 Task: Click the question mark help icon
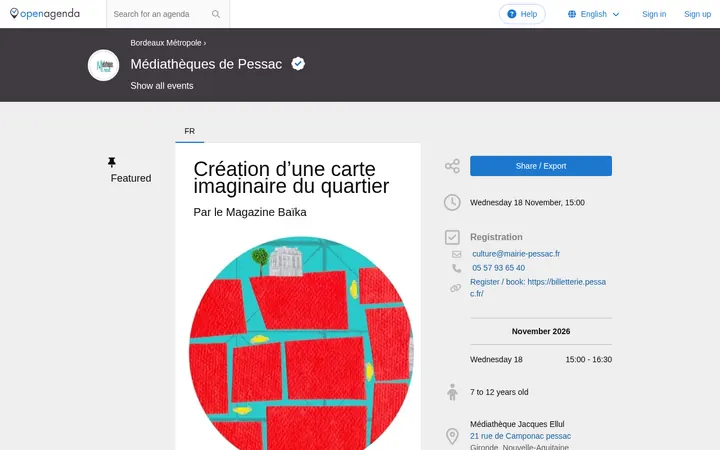(x=512, y=14)
